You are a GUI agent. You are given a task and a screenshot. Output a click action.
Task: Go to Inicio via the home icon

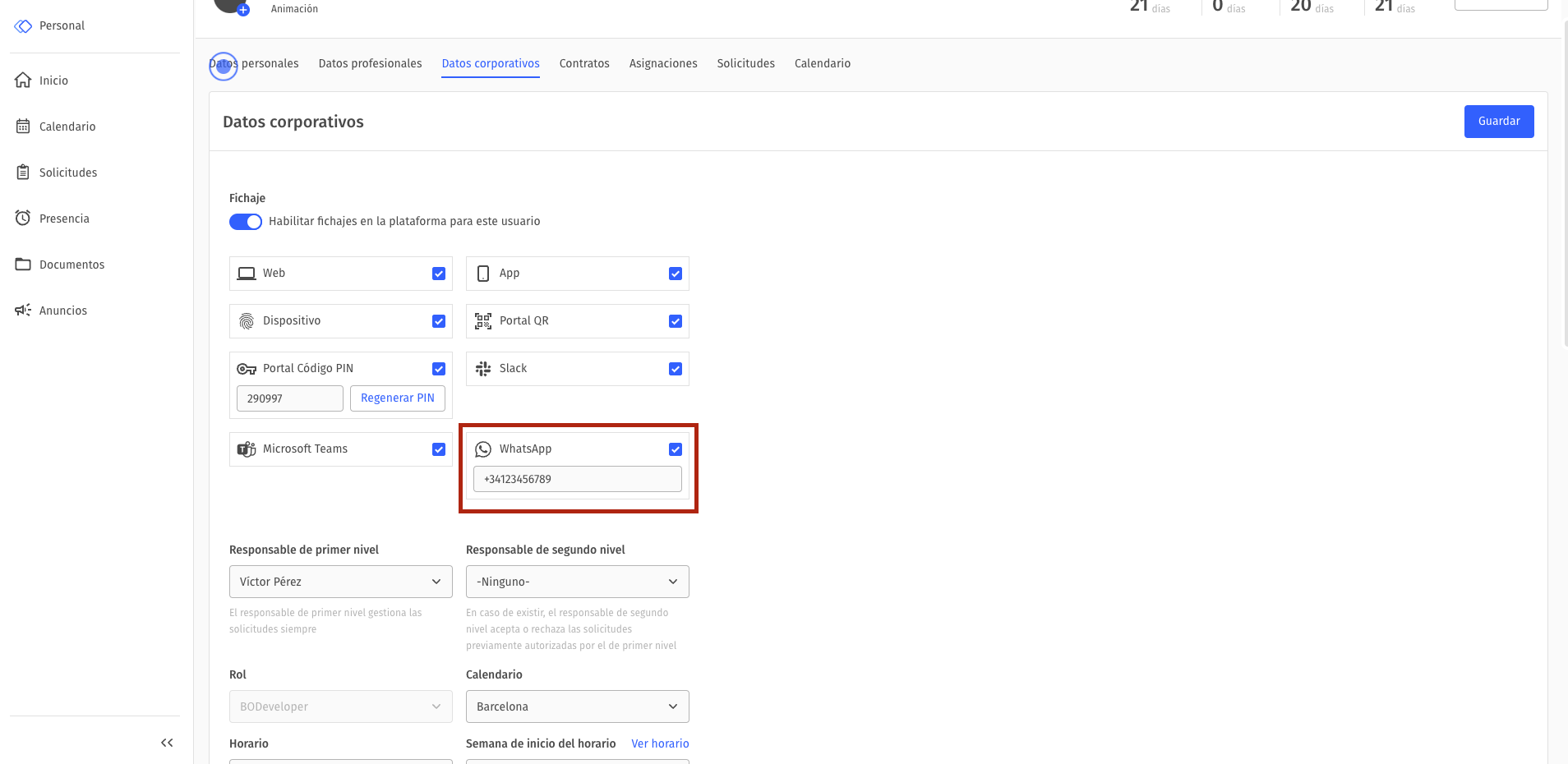pos(23,81)
